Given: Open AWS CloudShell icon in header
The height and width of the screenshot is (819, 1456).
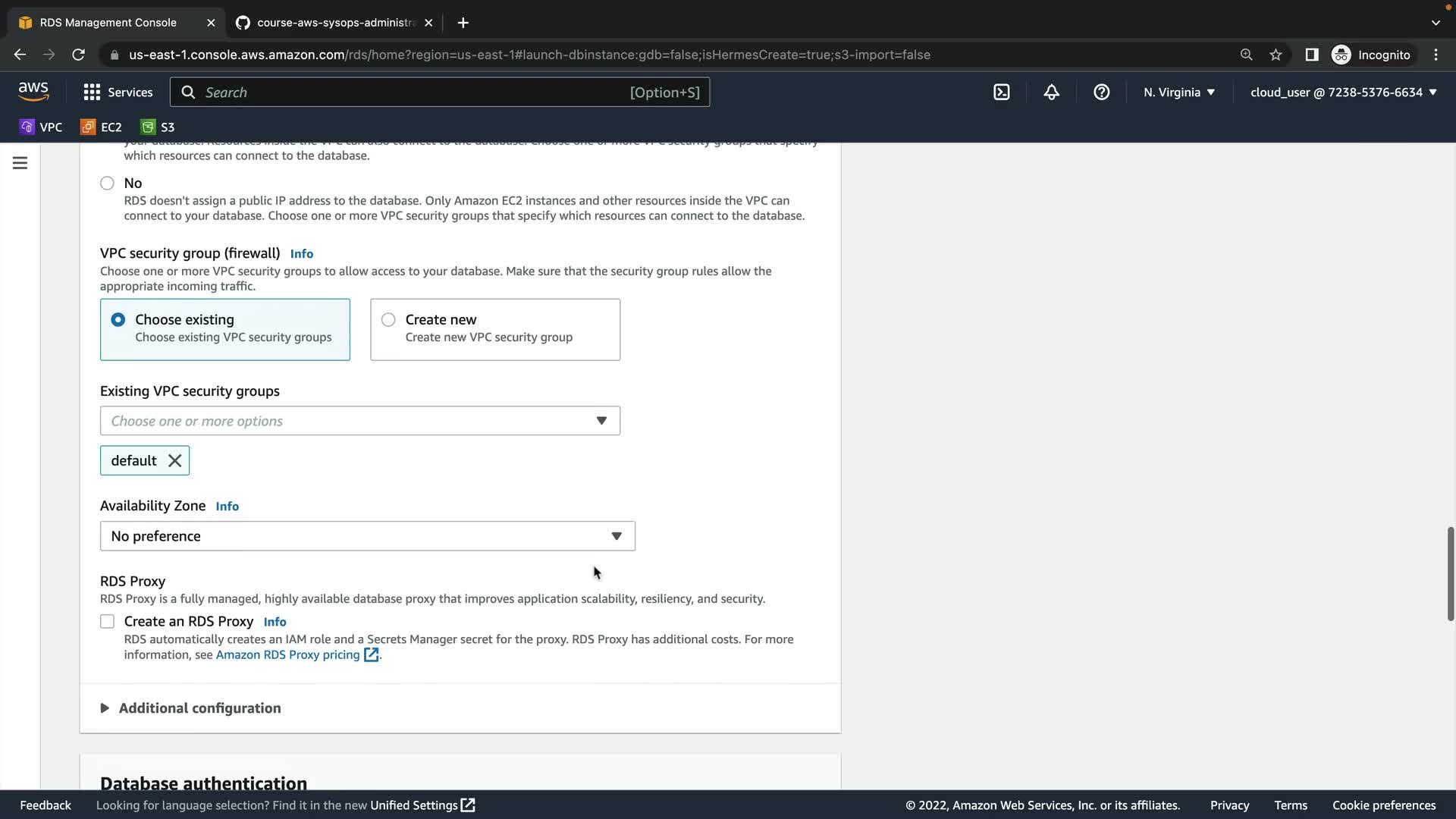Looking at the screenshot, I should [x=1001, y=92].
